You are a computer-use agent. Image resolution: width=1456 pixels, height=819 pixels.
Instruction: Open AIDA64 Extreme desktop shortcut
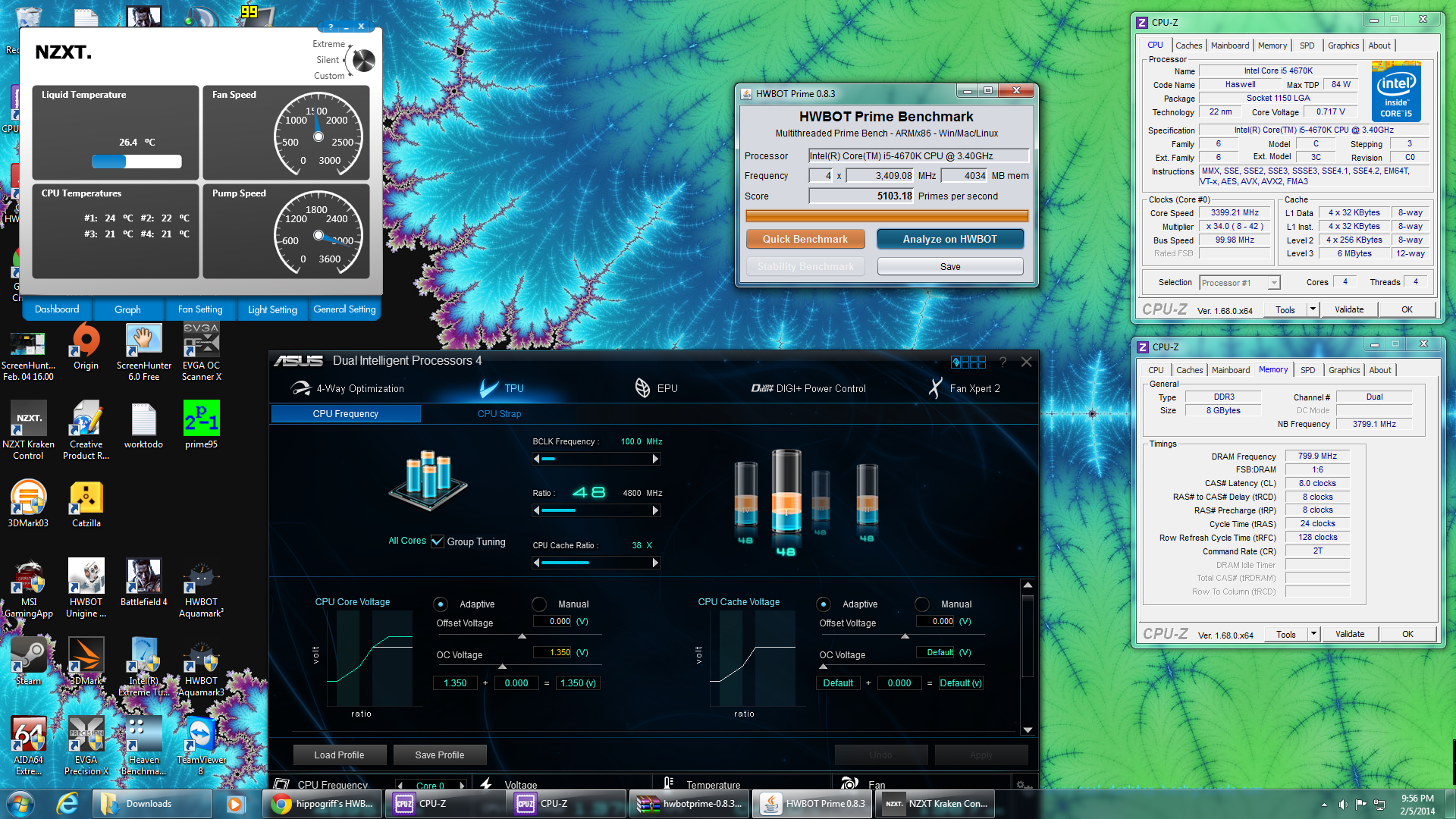pyautogui.click(x=28, y=746)
